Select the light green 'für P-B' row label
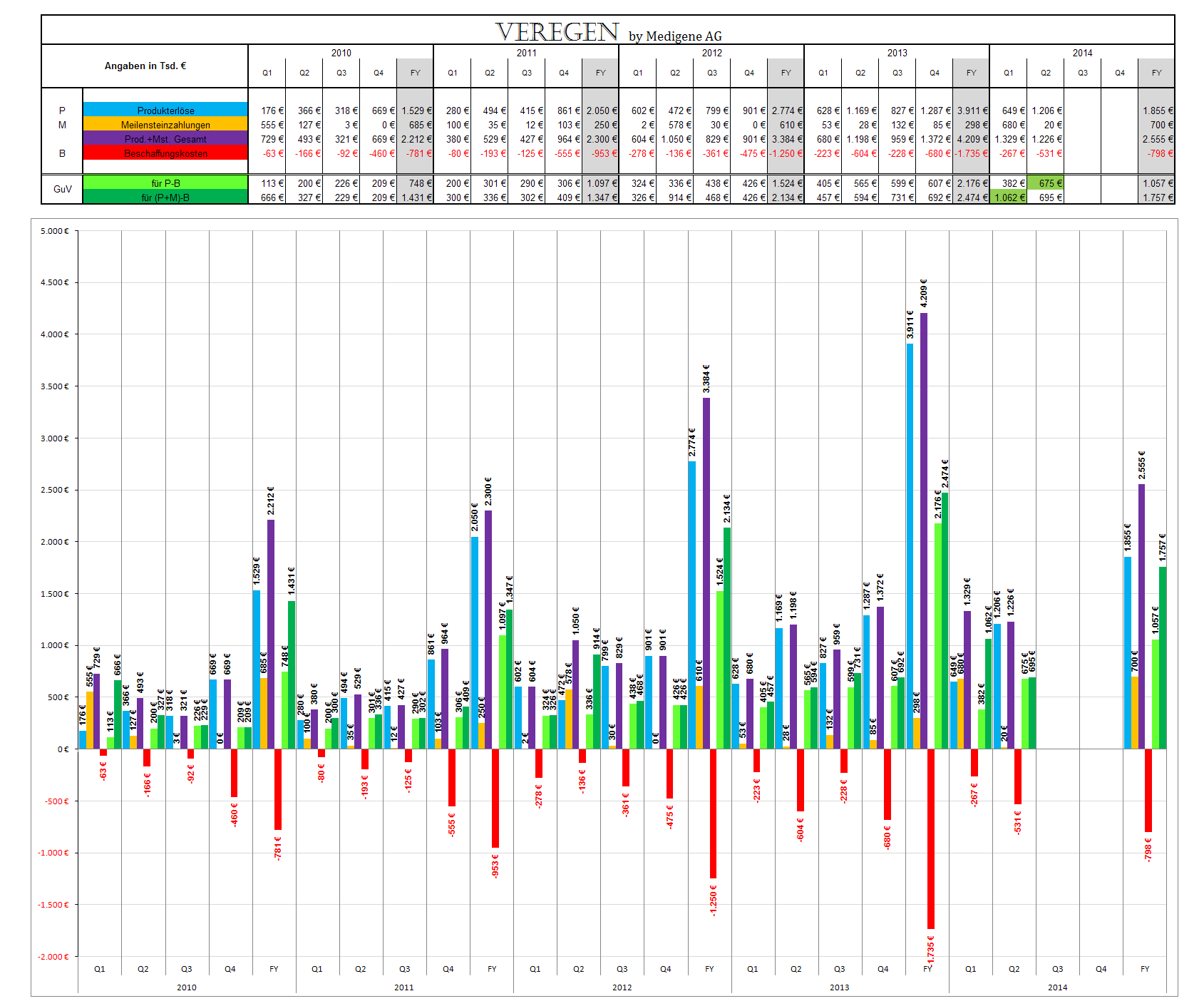The image size is (1204, 1006). click(x=165, y=183)
